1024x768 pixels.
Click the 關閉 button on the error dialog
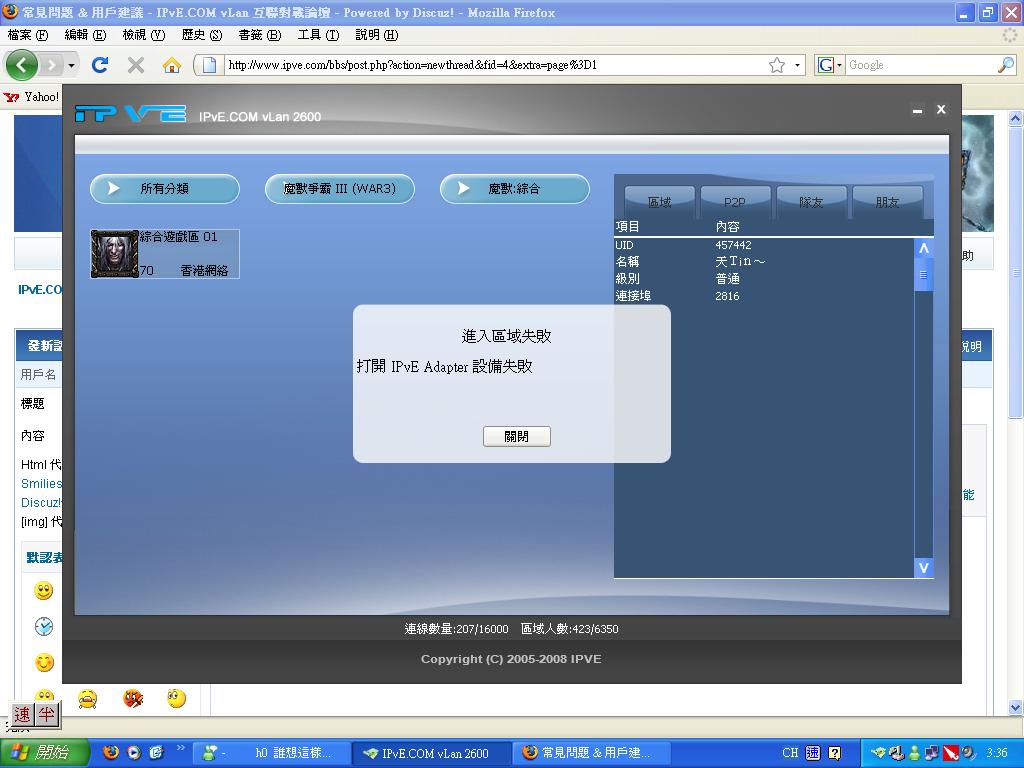pos(516,436)
